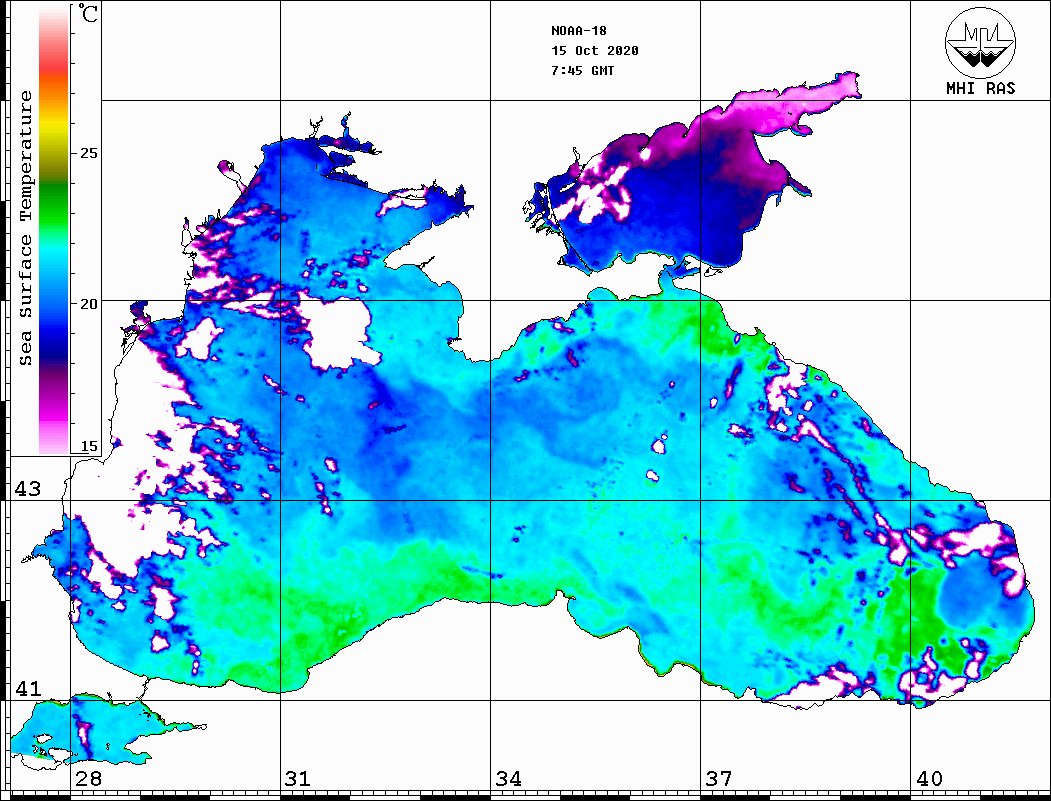Click the '7:45 GMT' time label
The width and height of the screenshot is (1051, 801).
tap(582, 70)
